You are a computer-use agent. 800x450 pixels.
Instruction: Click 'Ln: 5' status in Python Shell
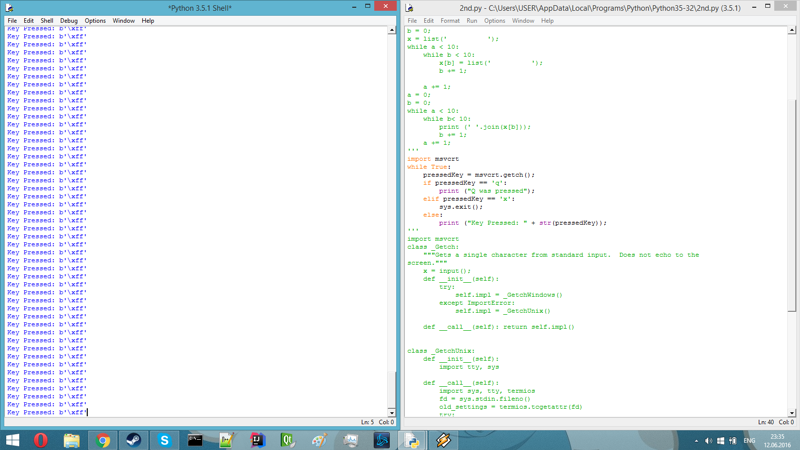pos(367,422)
